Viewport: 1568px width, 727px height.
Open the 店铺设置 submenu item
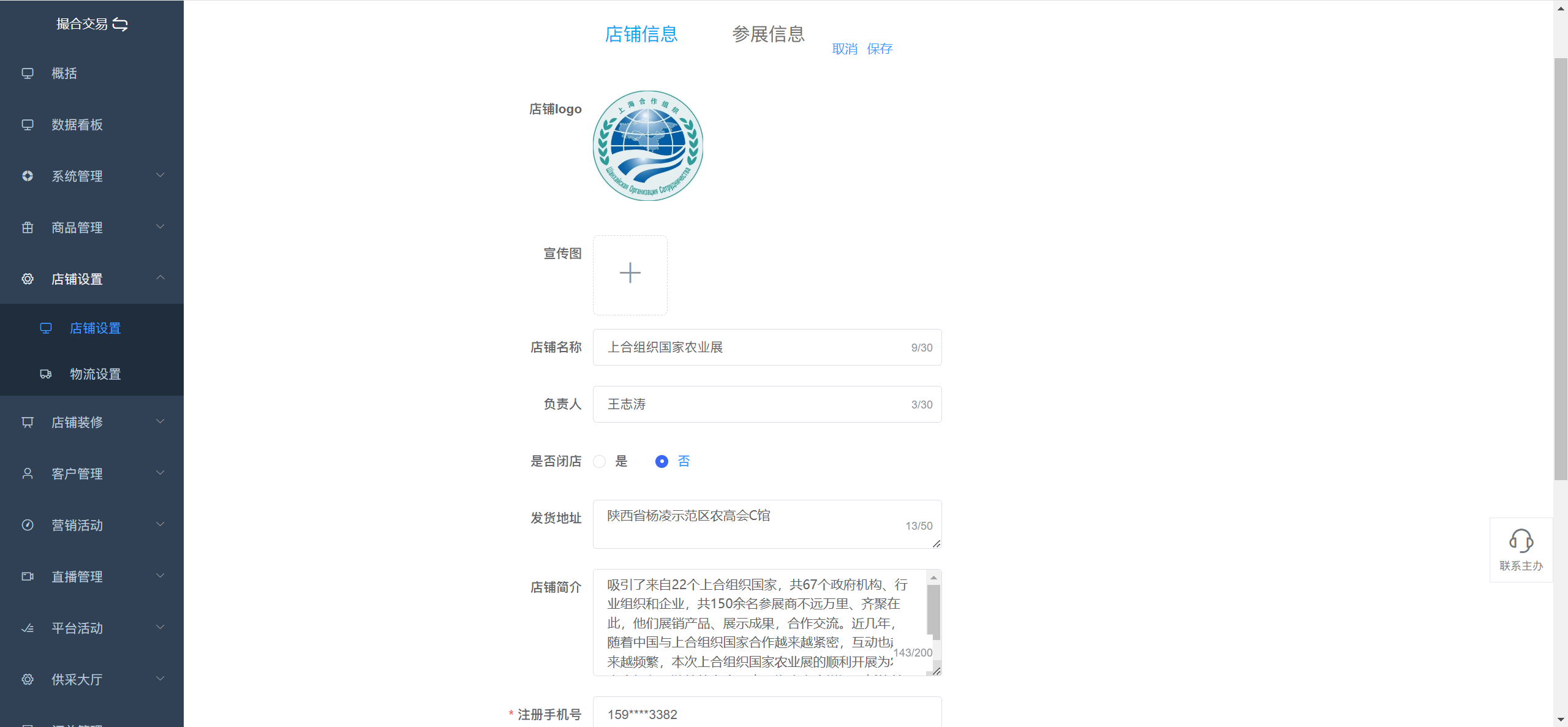(x=92, y=328)
